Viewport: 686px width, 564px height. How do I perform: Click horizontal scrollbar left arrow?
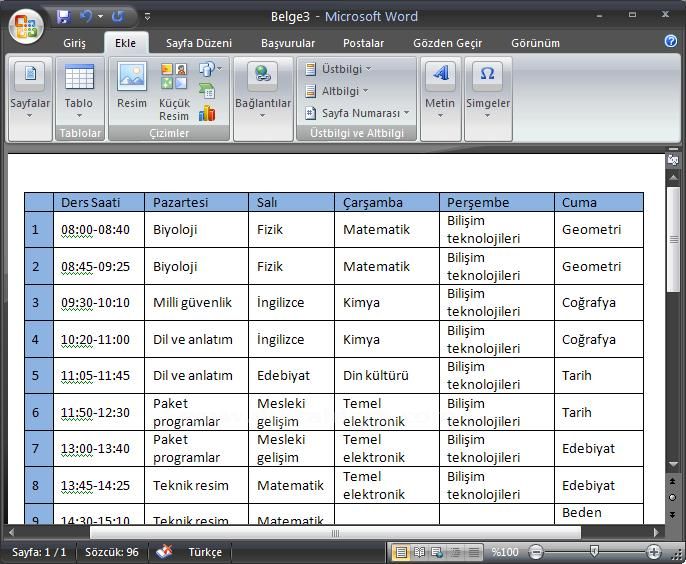(12, 532)
